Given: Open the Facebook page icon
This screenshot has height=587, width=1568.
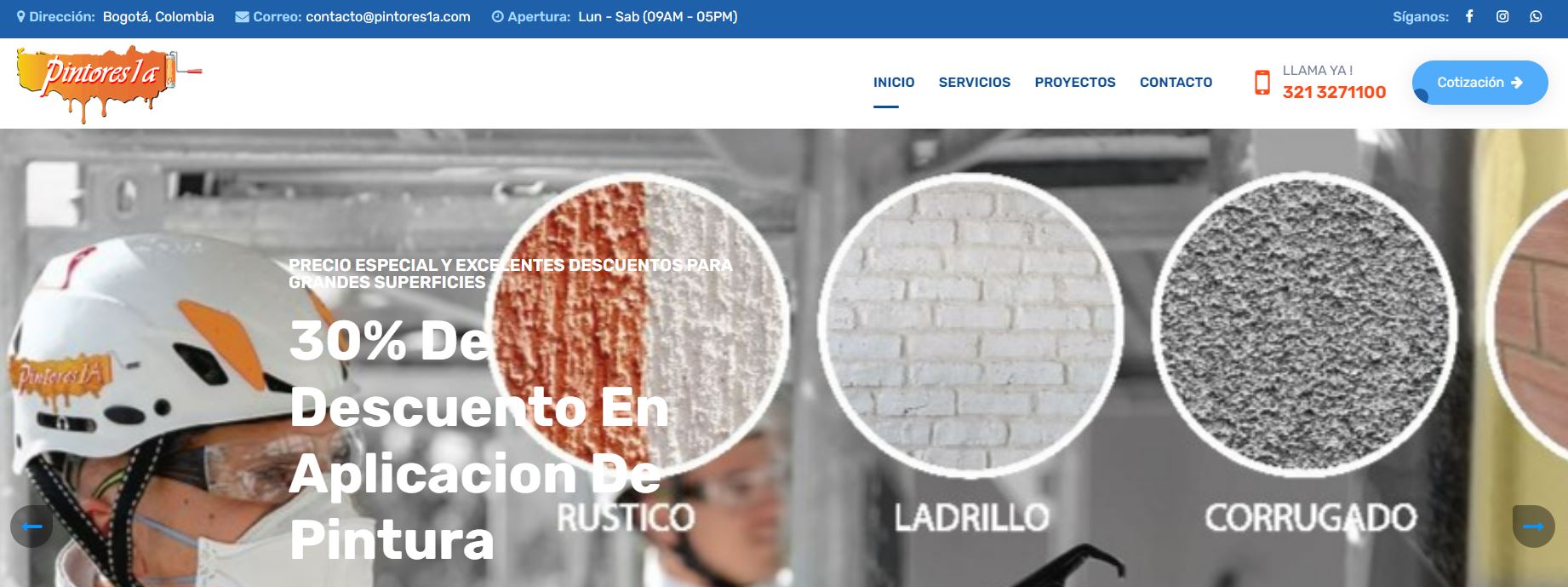Looking at the screenshot, I should pyautogui.click(x=1469, y=16).
